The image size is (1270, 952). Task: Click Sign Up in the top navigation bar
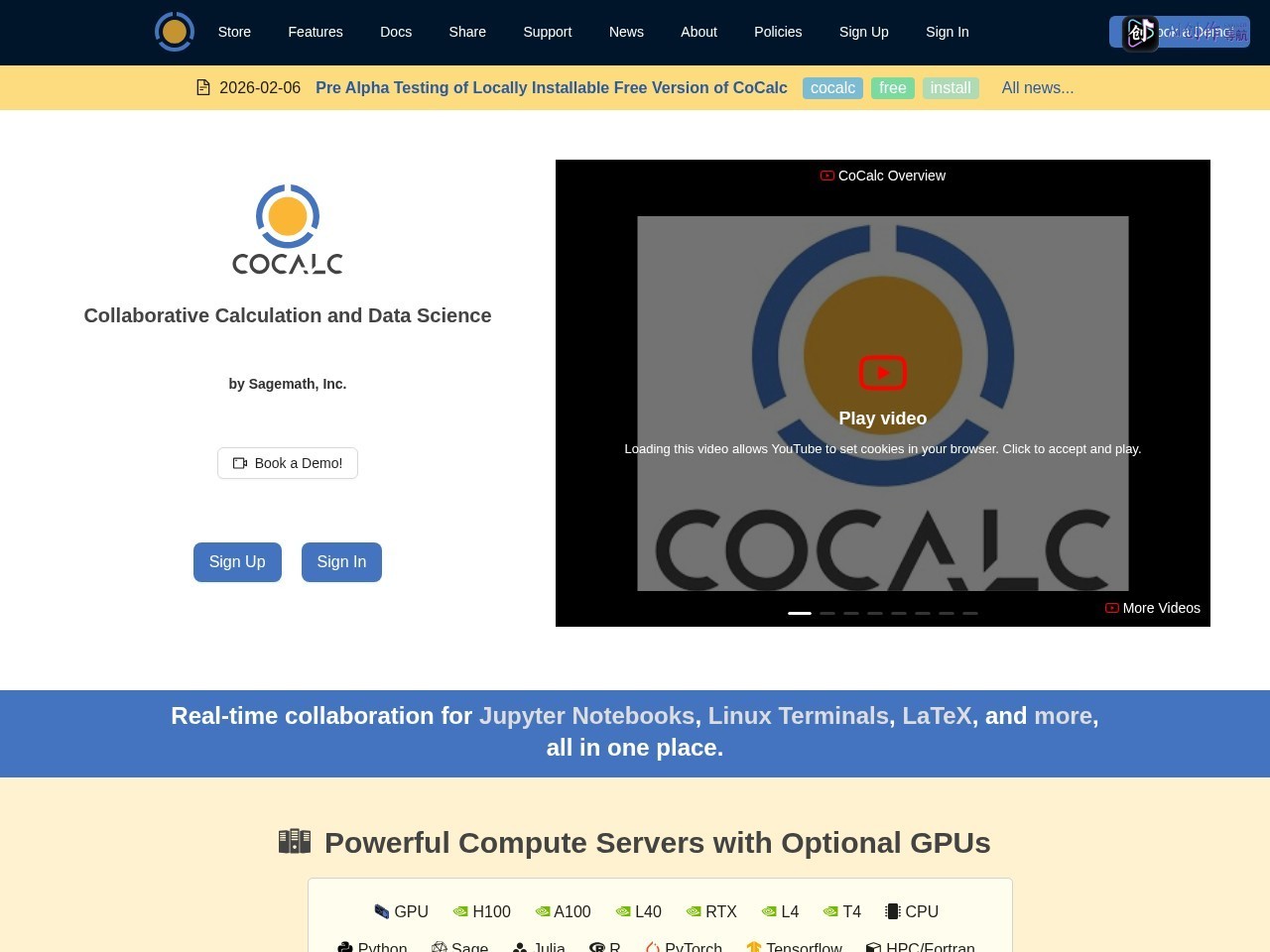(864, 32)
